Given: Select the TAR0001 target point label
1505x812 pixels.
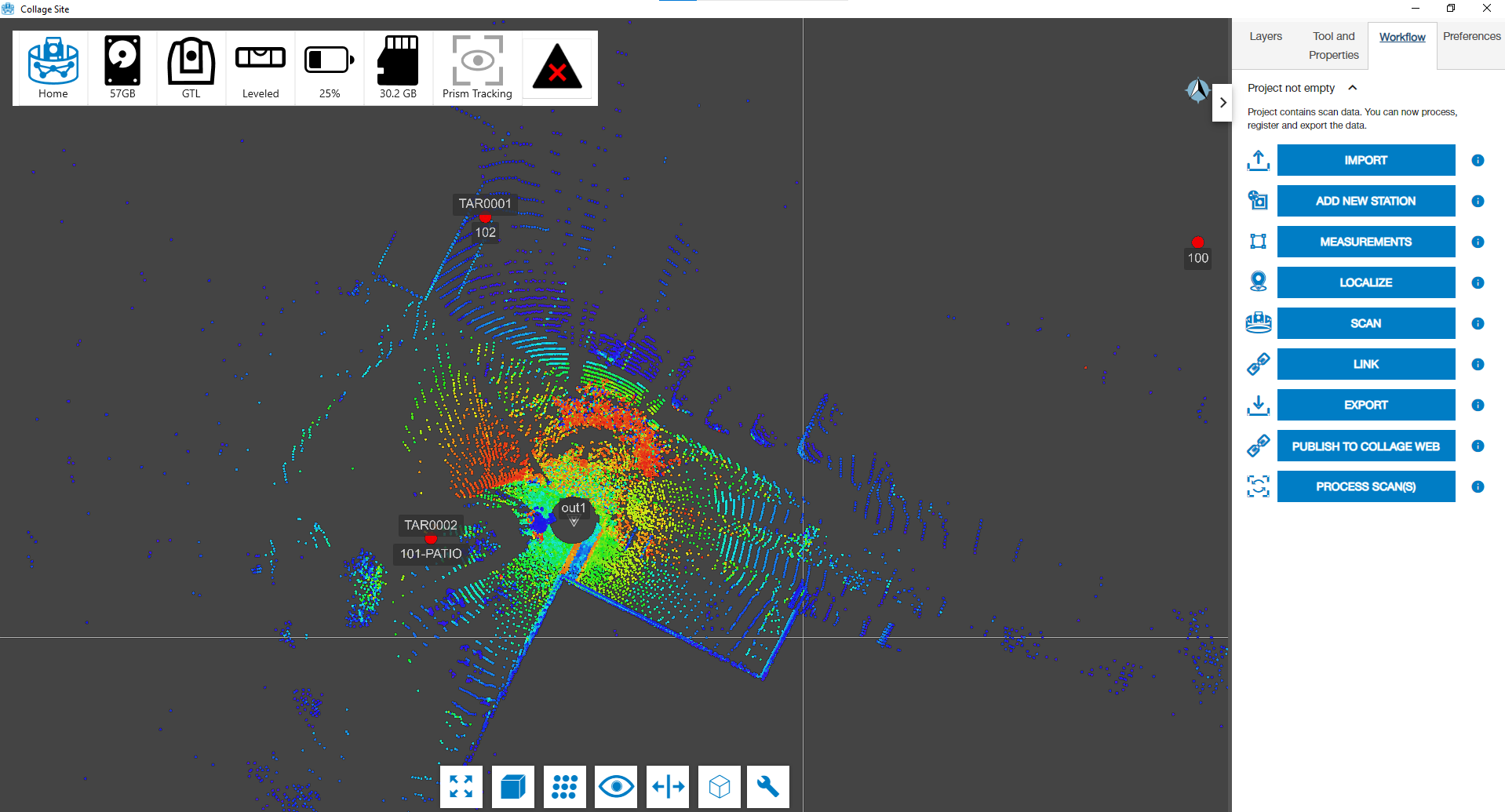Looking at the screenshot, I should click(485, 204).
